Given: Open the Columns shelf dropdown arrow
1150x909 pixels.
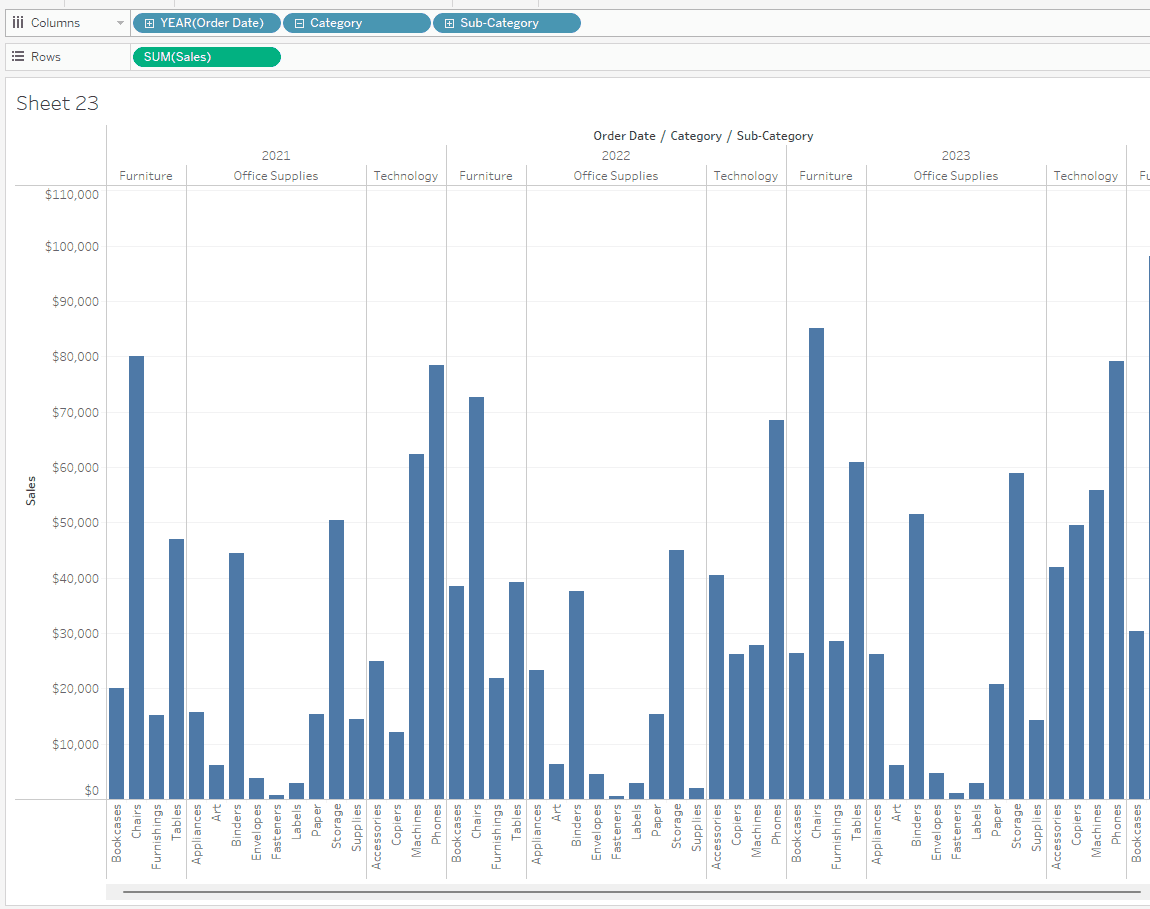Looking at the screenshot, I should point(120,23).
